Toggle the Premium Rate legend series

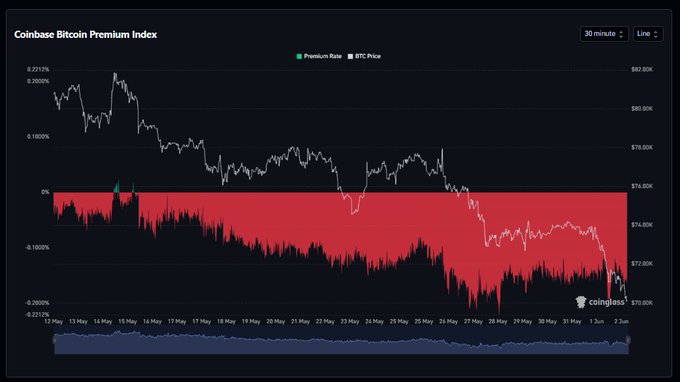click(x=319, y=56)
